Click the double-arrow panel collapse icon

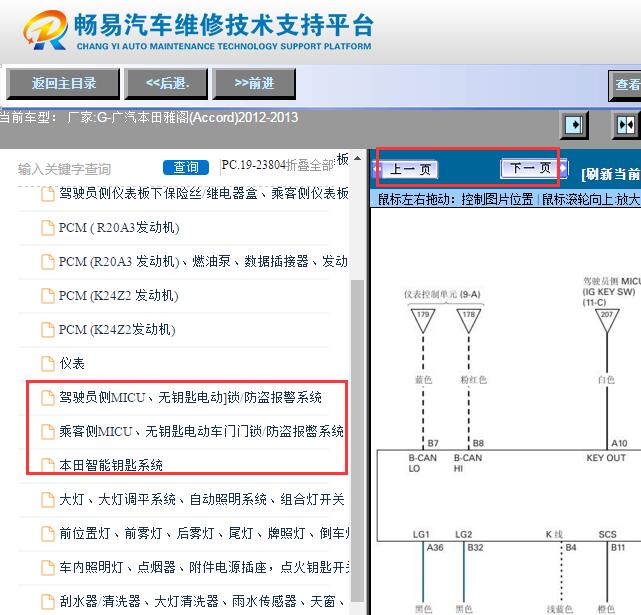(626, 124)
